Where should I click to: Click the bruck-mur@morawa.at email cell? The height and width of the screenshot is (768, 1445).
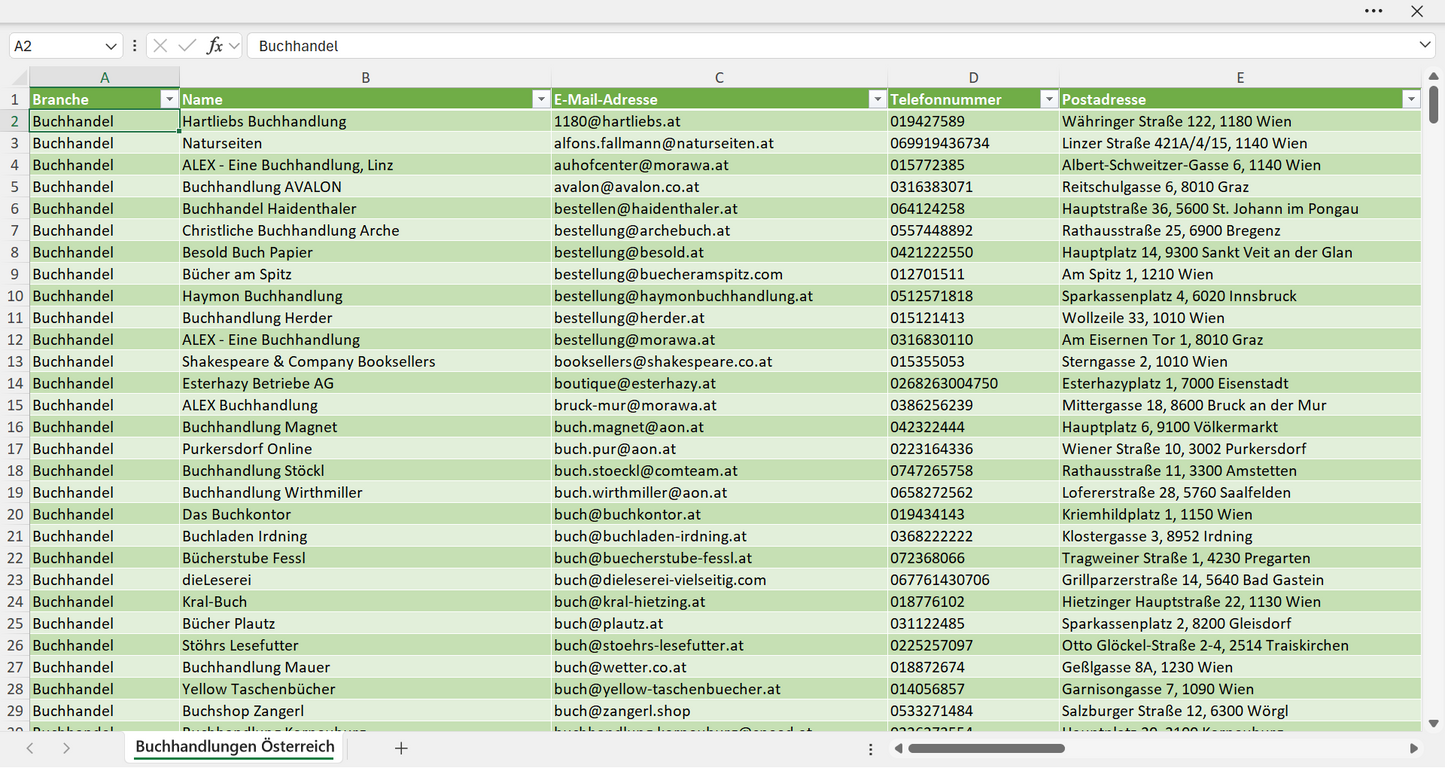(x=719, y=405)
